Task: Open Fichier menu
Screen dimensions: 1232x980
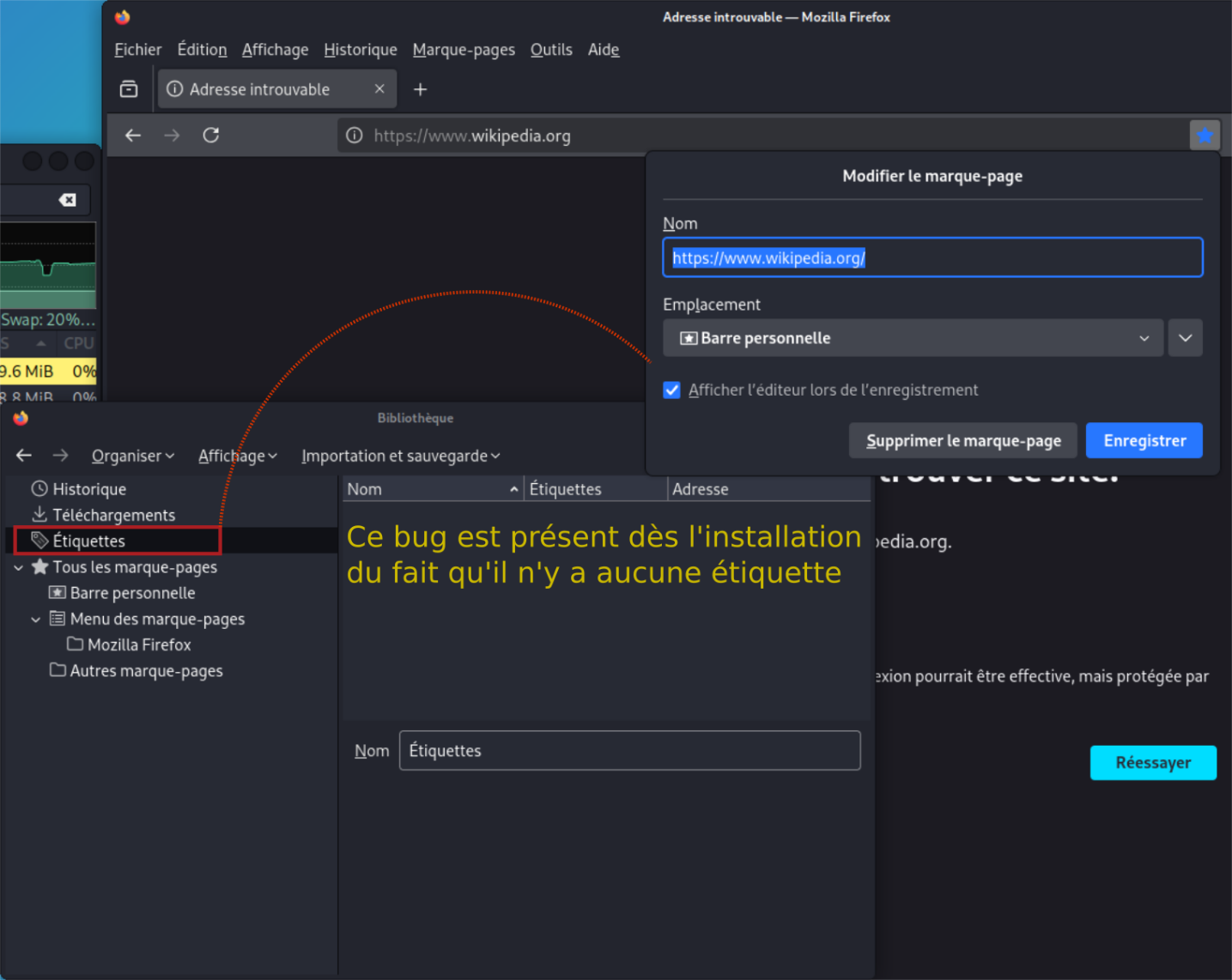Action: pos(138,50)
